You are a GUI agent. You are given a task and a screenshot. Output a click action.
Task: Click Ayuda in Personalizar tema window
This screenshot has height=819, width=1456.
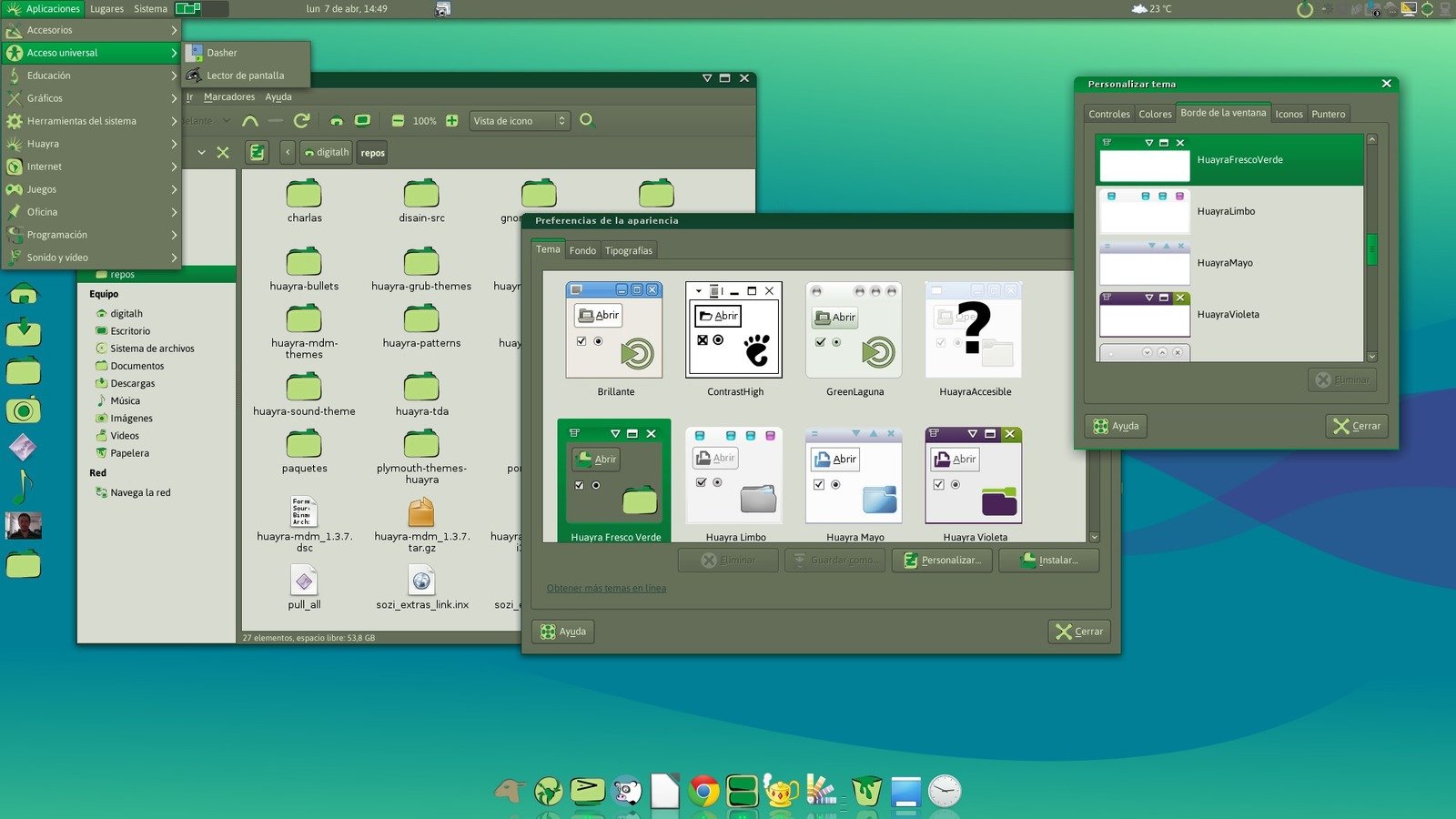1116,426
